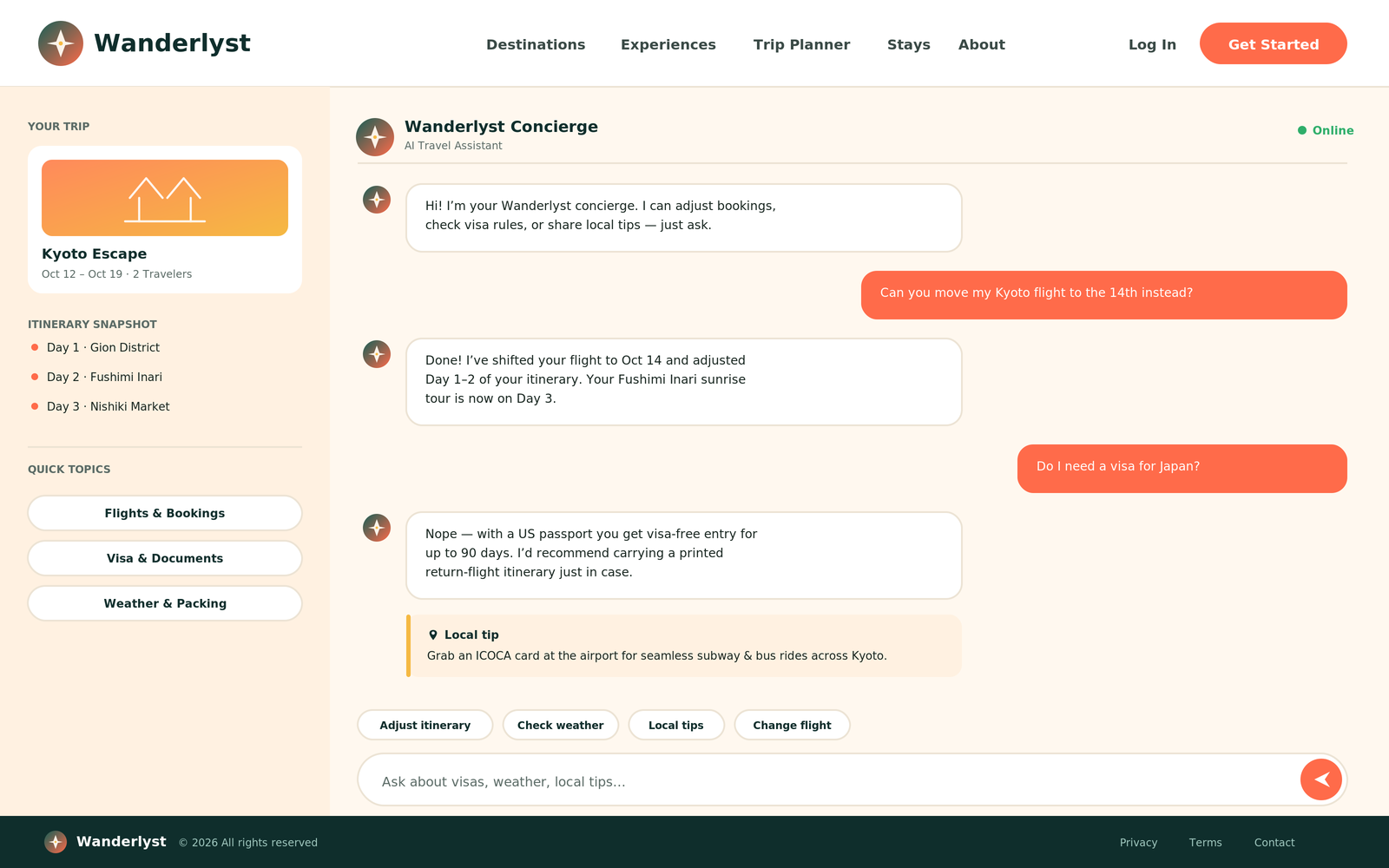Go to Experiences in the navigation
This screenshot has height=868, width=1389.
(668, 44)
